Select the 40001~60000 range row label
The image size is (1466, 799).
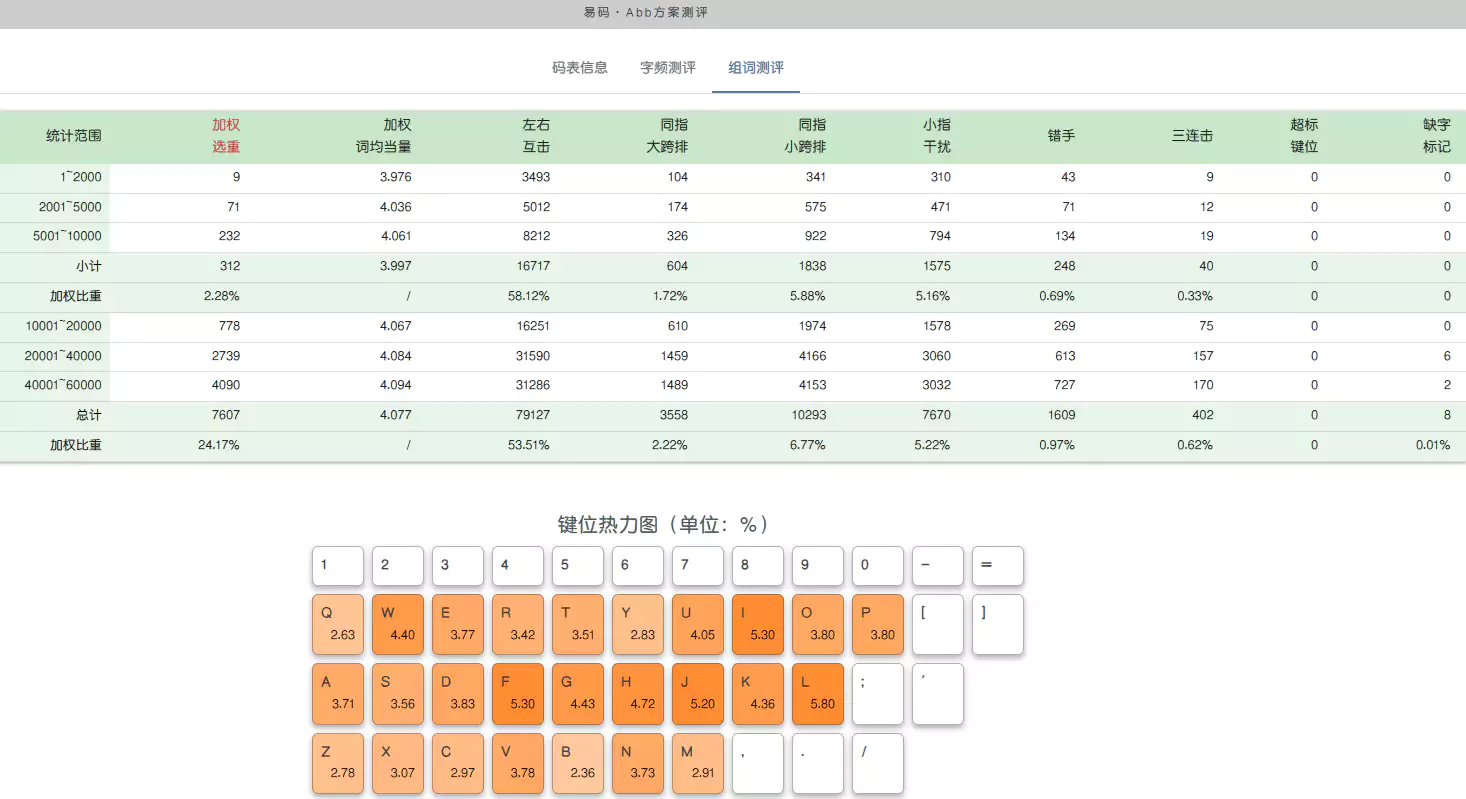[x=62, y=385]
